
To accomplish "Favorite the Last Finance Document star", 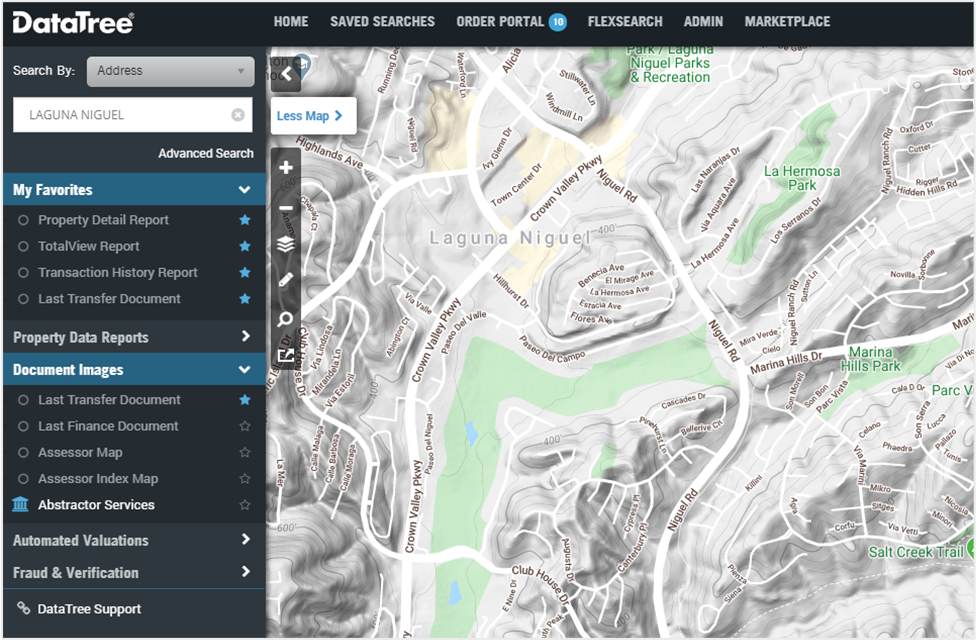I will (x=244, y=425).
